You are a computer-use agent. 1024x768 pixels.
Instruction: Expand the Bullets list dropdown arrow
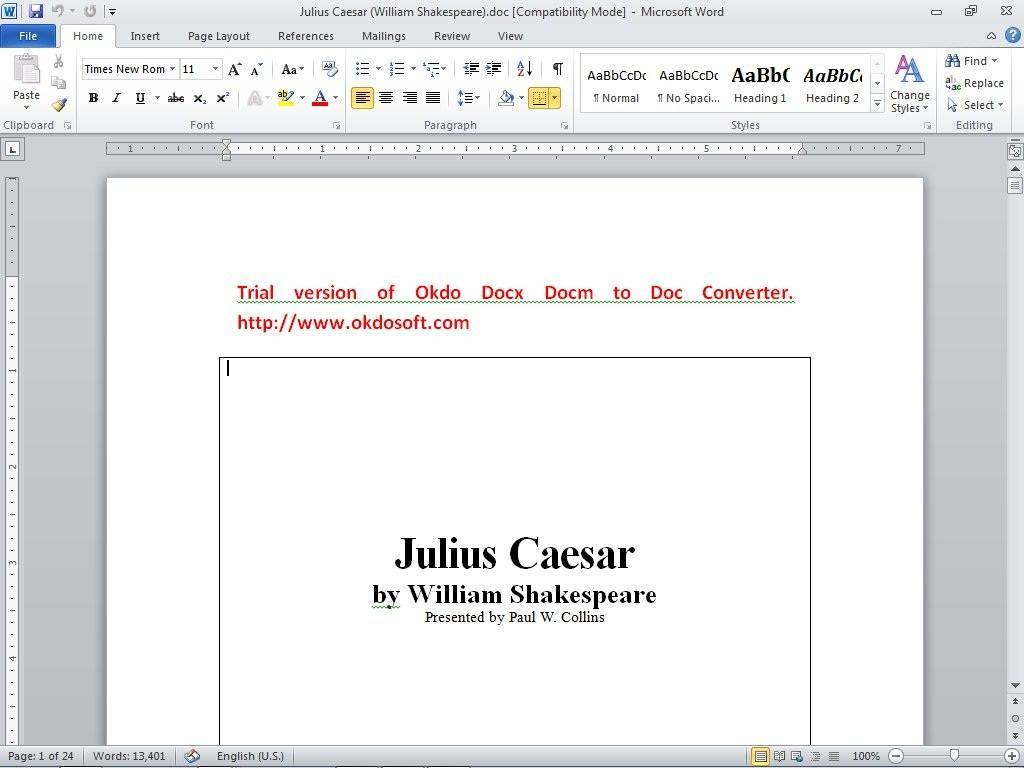coord(378,69)
